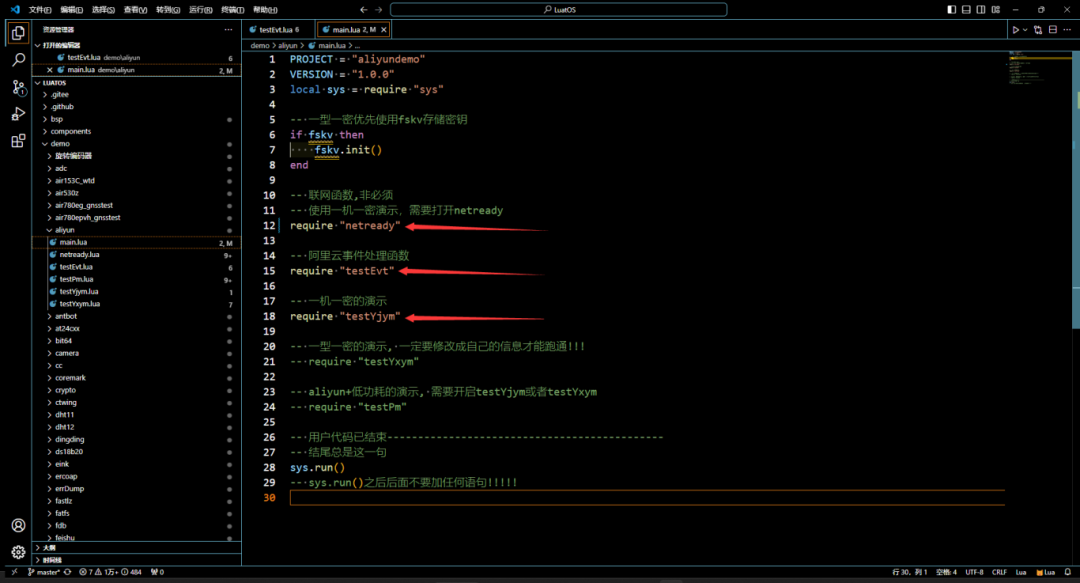Click CRLF to change line endings
This screenshot has height=583, width=1080.
(997, 572)
